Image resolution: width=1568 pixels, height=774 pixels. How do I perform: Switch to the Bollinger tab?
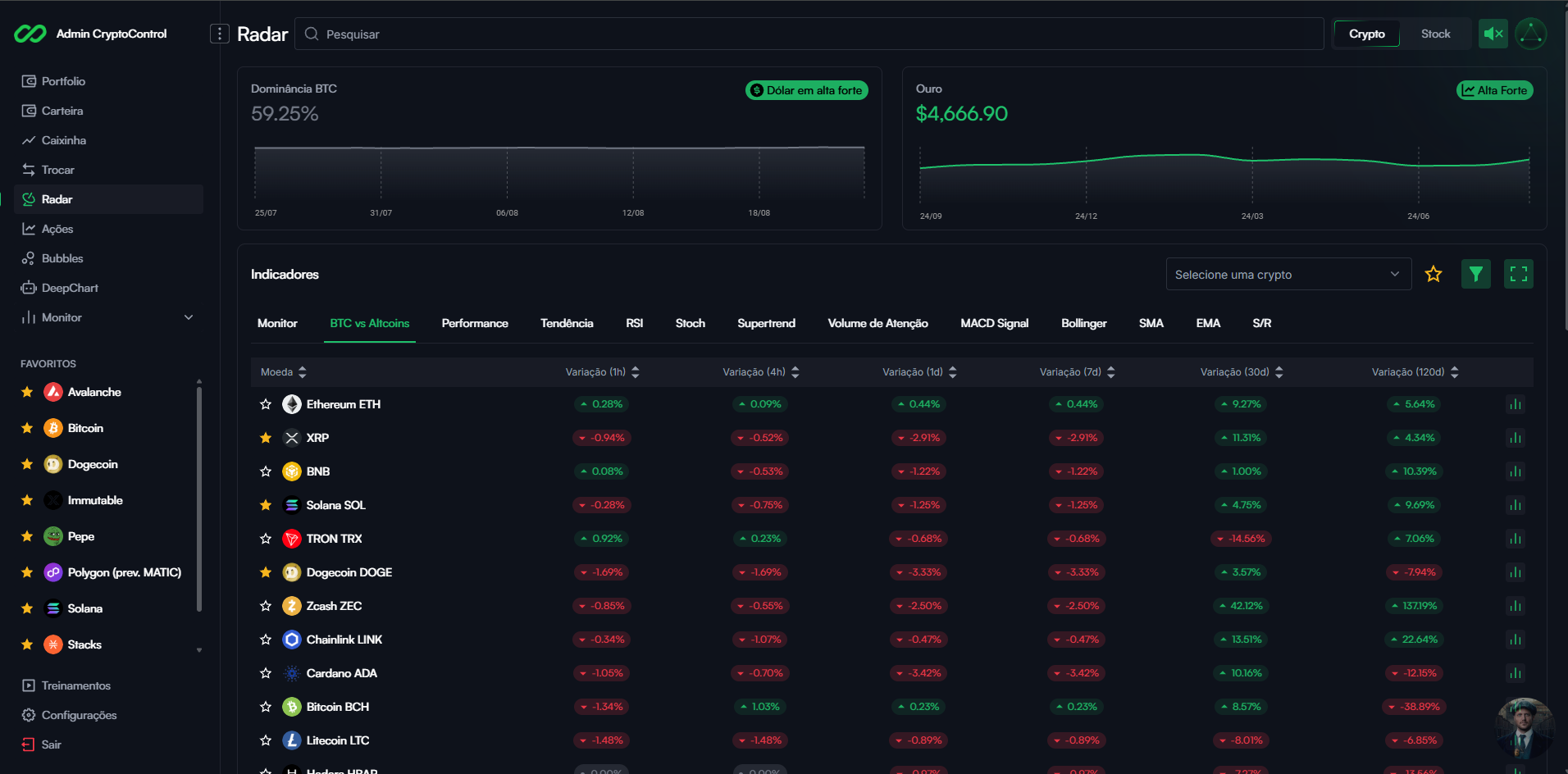[1083, 323]
